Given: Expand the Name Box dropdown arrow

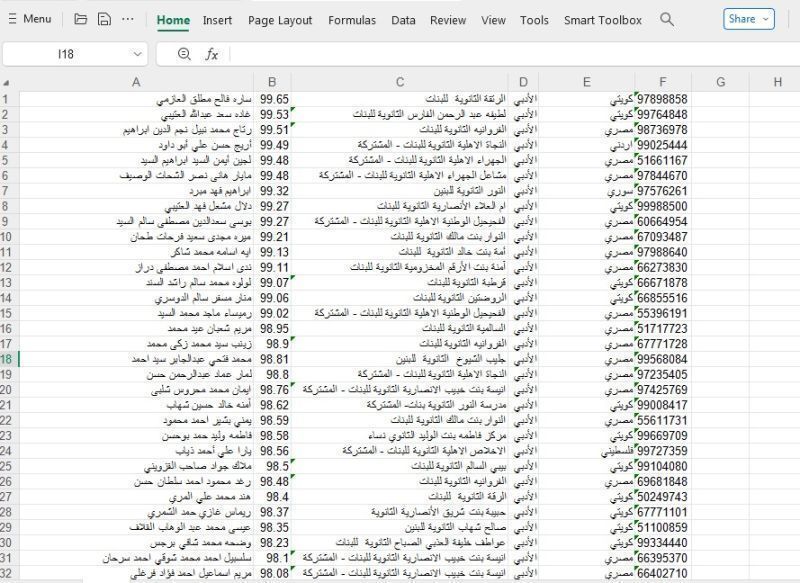Looking at the screenshot, I should click(x=137, y=54).
